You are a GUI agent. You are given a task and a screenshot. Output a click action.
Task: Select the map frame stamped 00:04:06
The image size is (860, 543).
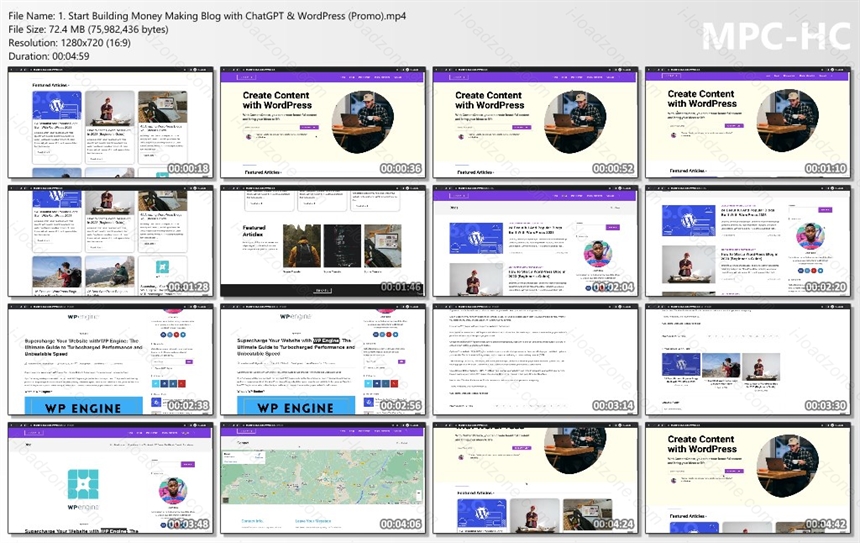323,478
